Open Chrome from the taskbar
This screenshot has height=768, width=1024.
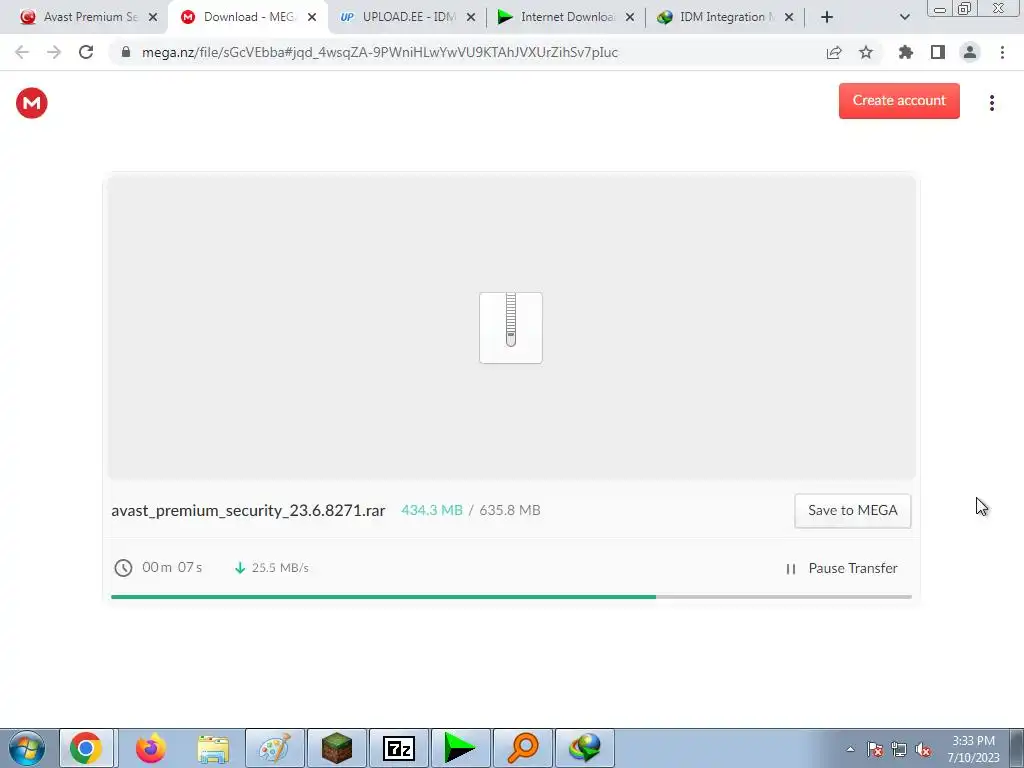(x=87, y=748)
